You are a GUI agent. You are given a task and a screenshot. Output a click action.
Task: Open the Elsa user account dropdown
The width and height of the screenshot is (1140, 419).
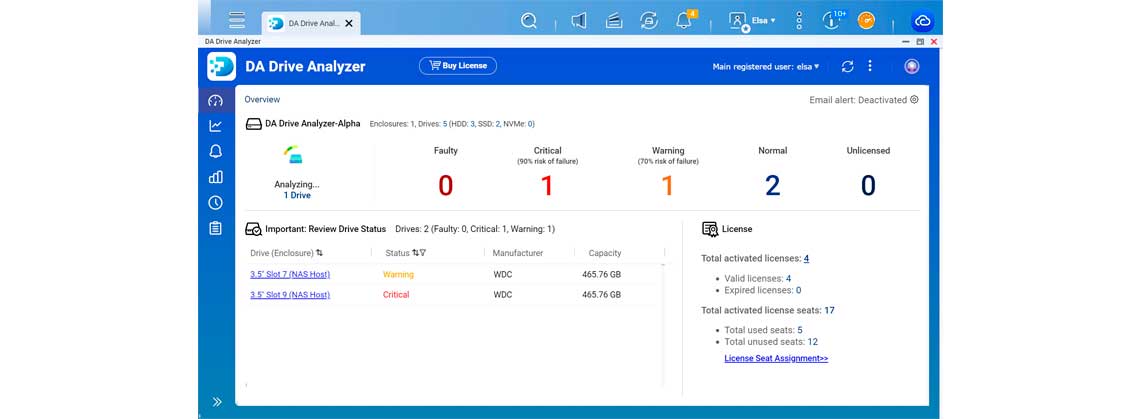[753, 21]
